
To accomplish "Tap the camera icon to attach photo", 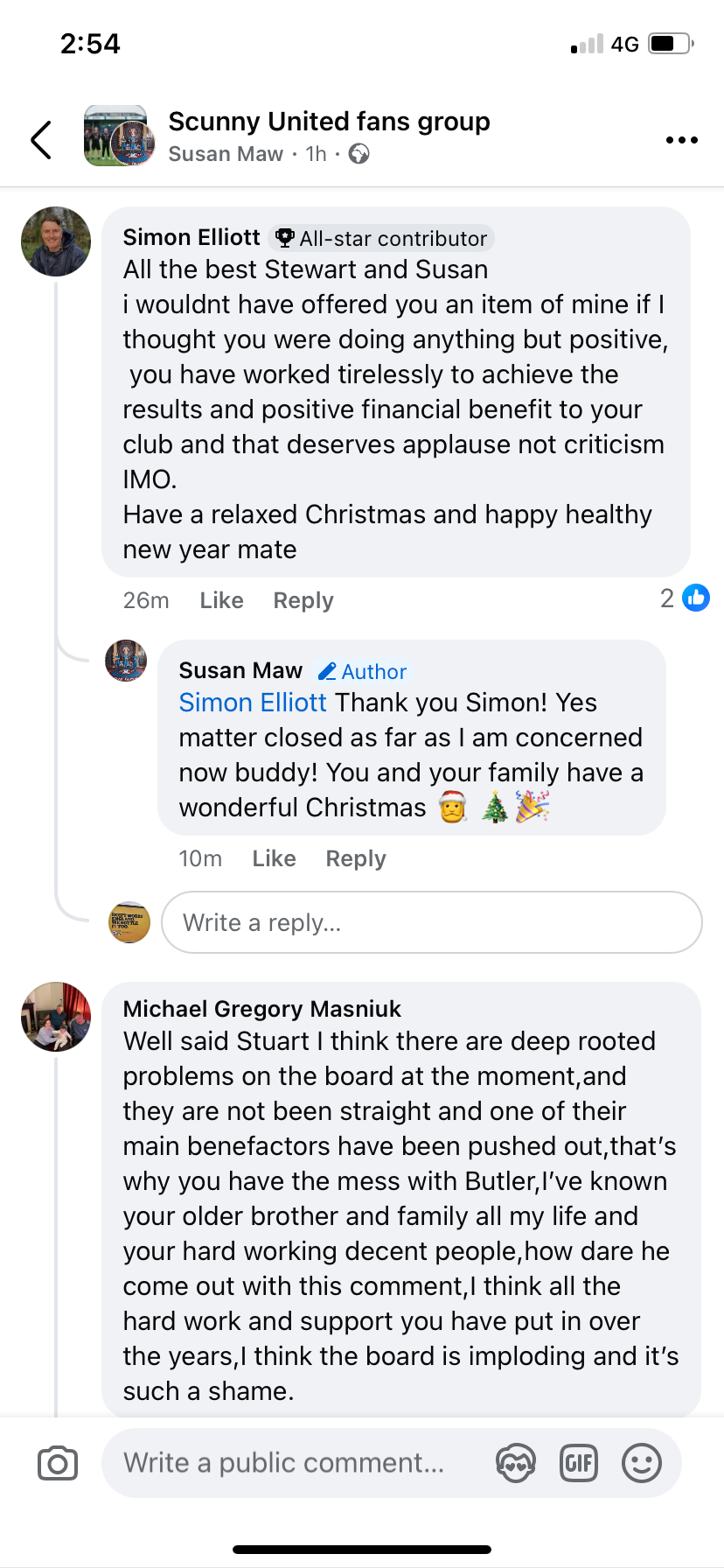I will click(x=58, y=1463).
